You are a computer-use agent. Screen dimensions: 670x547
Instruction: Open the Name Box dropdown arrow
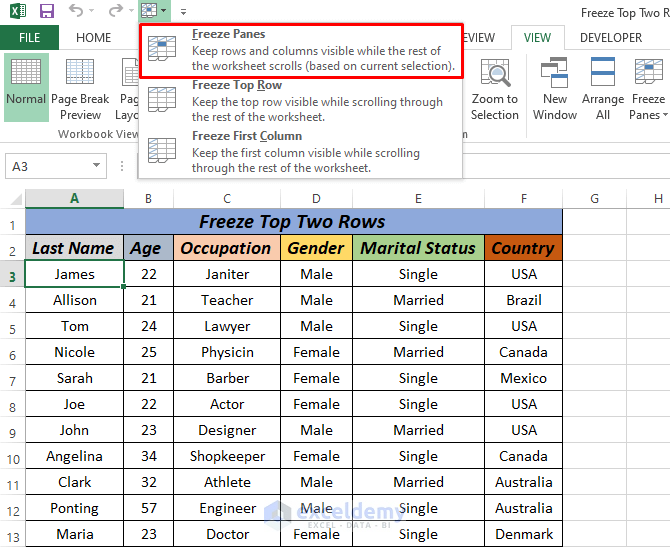click(x=97, y=165)
